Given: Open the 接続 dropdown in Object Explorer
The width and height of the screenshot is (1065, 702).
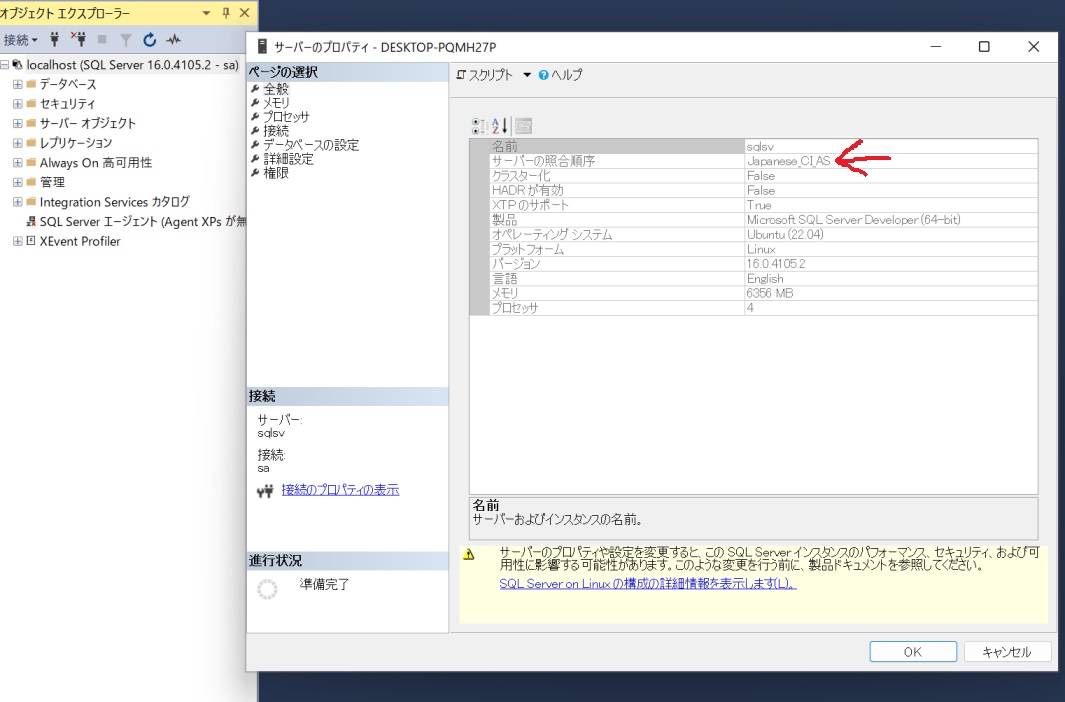Looking at the screenshot, I should pyautogui.click(x=20, y=40).
